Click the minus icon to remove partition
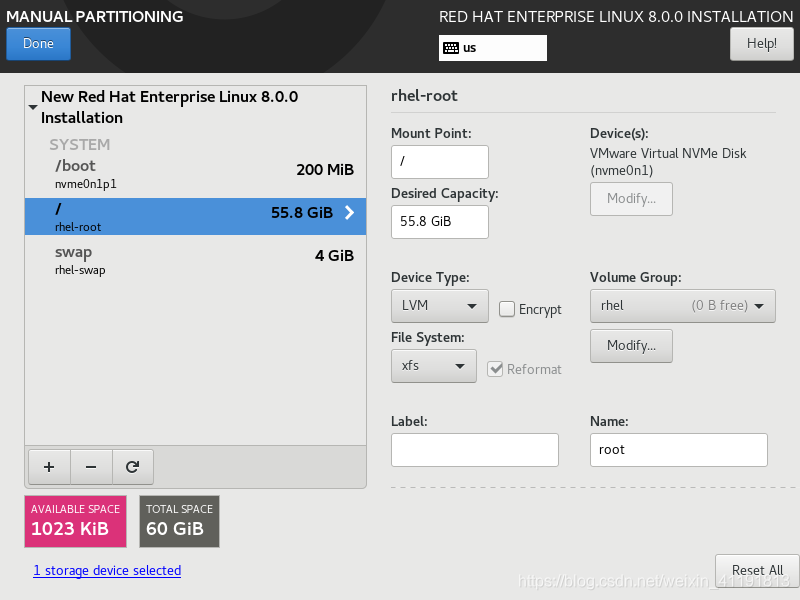Image resolution: width=800 pixels, height=600 pixels. tap(91, 467)
